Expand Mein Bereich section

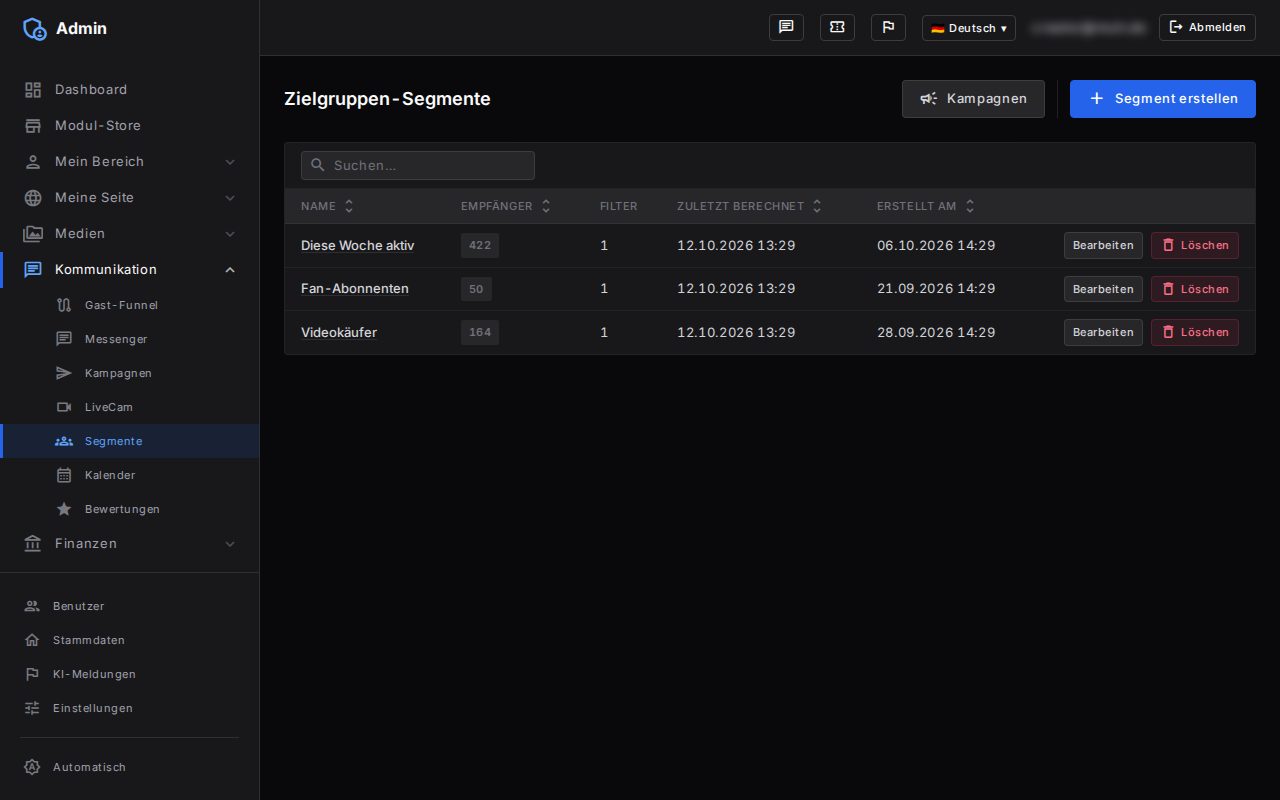pyautogui.click(x=129, y=161)
